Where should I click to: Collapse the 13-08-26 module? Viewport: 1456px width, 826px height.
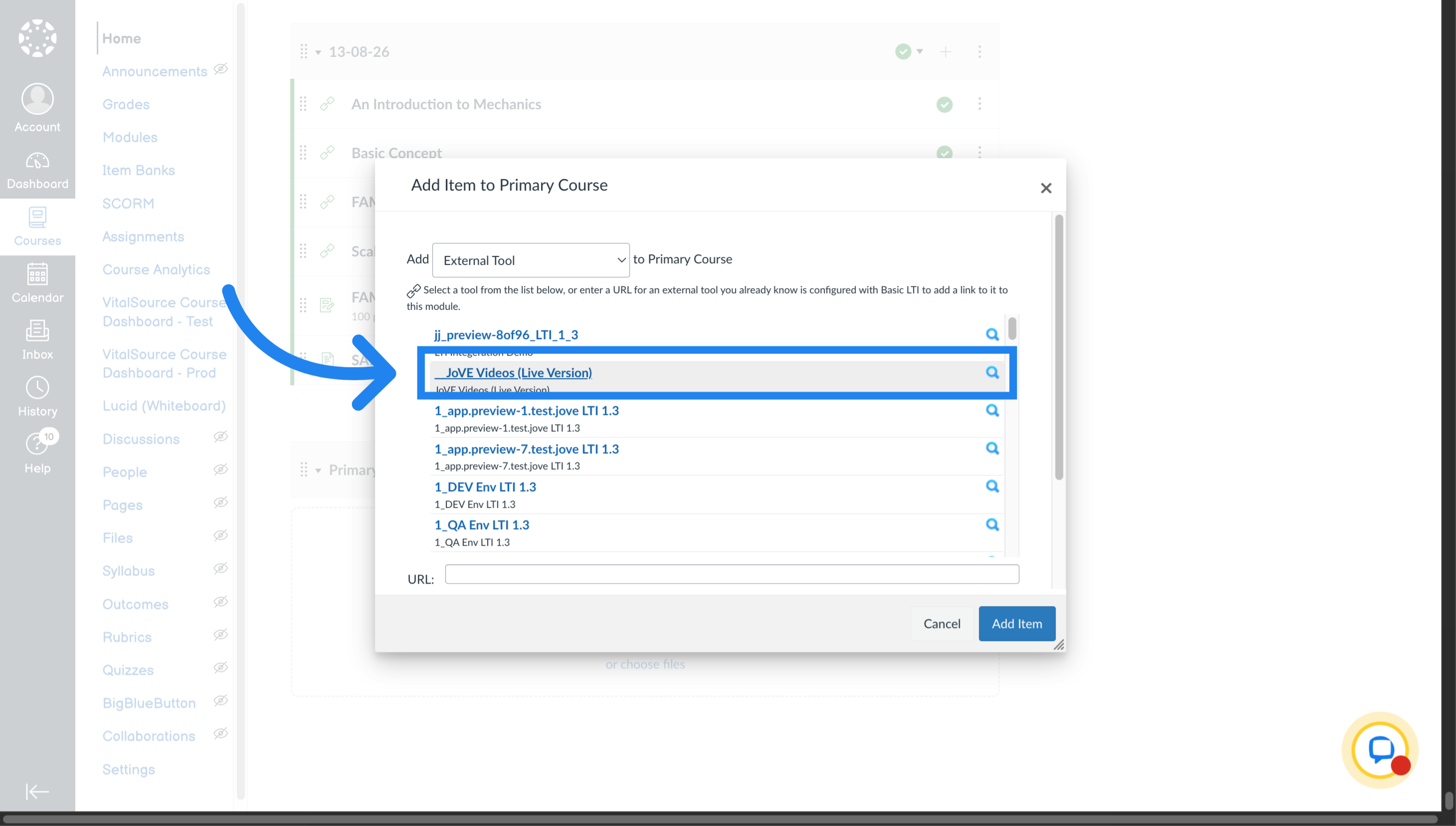coord(318,53)
